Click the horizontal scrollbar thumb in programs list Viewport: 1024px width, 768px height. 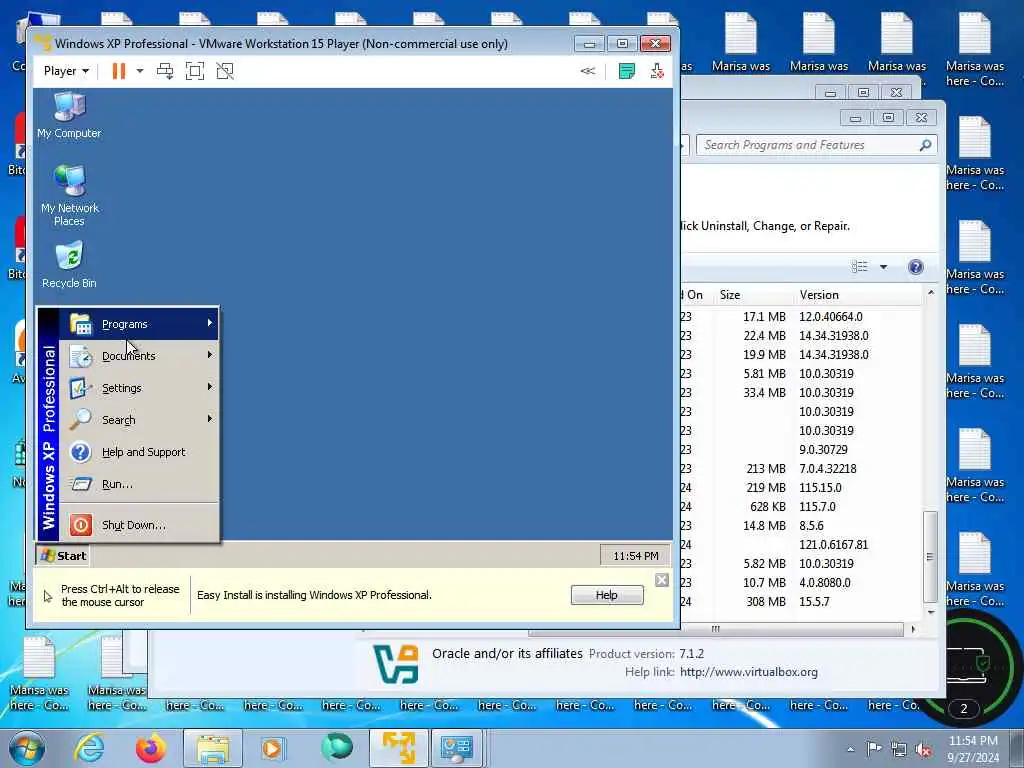point(716,629)
